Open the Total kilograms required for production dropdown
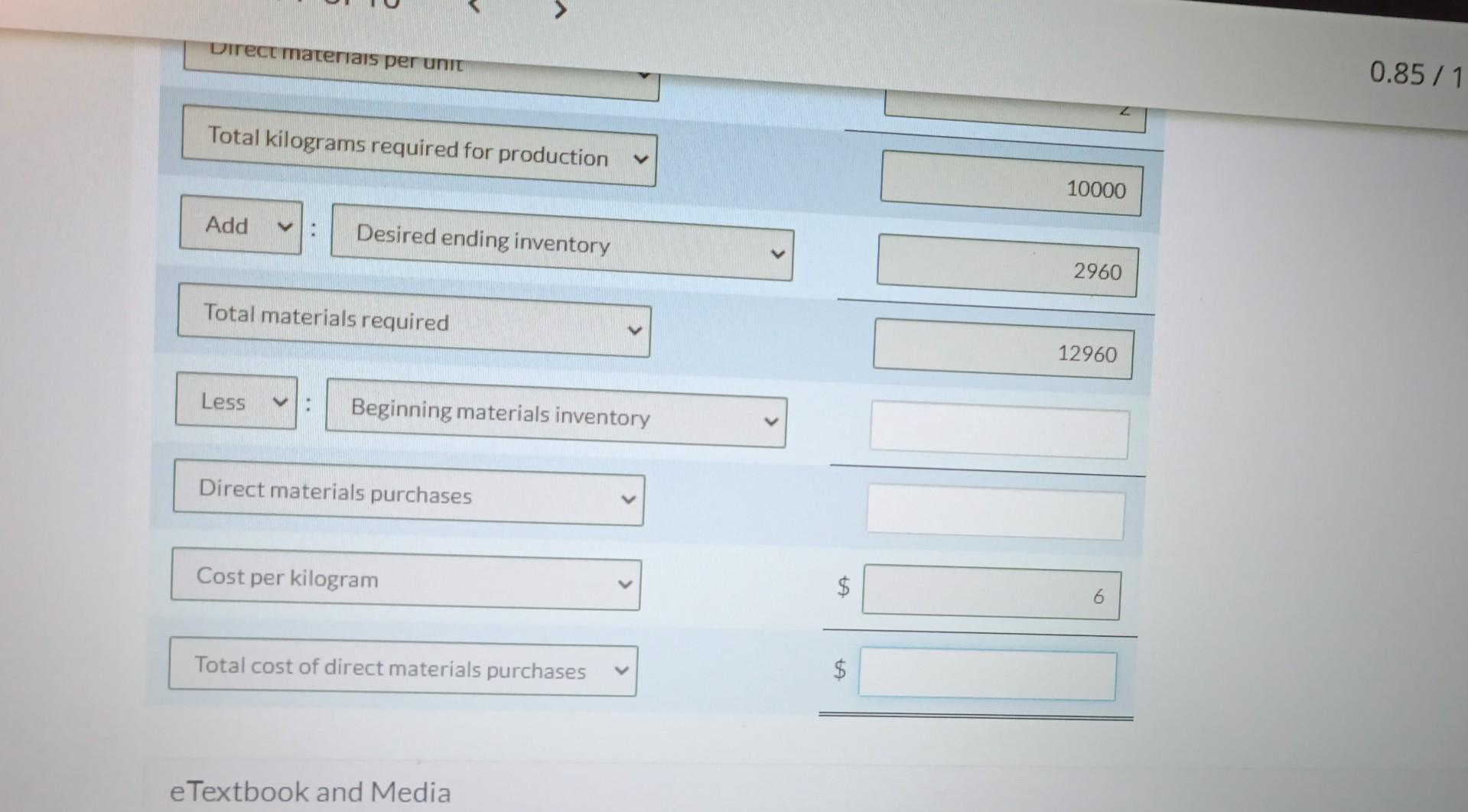This screenshot has width=1468, height=812. [419, 145]
